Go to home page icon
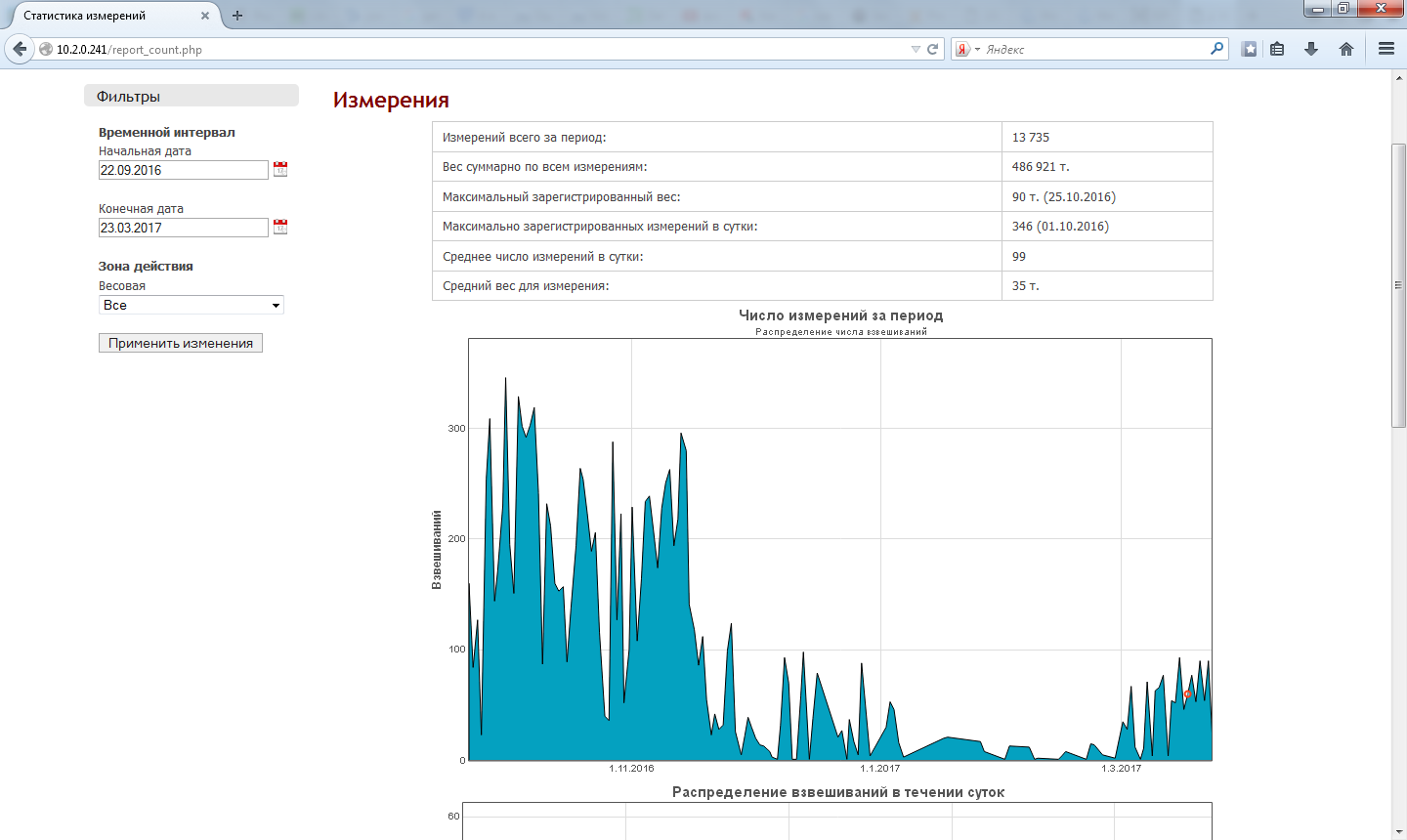The width and height of the screenshot is (1407, 840). point(1346,49)
